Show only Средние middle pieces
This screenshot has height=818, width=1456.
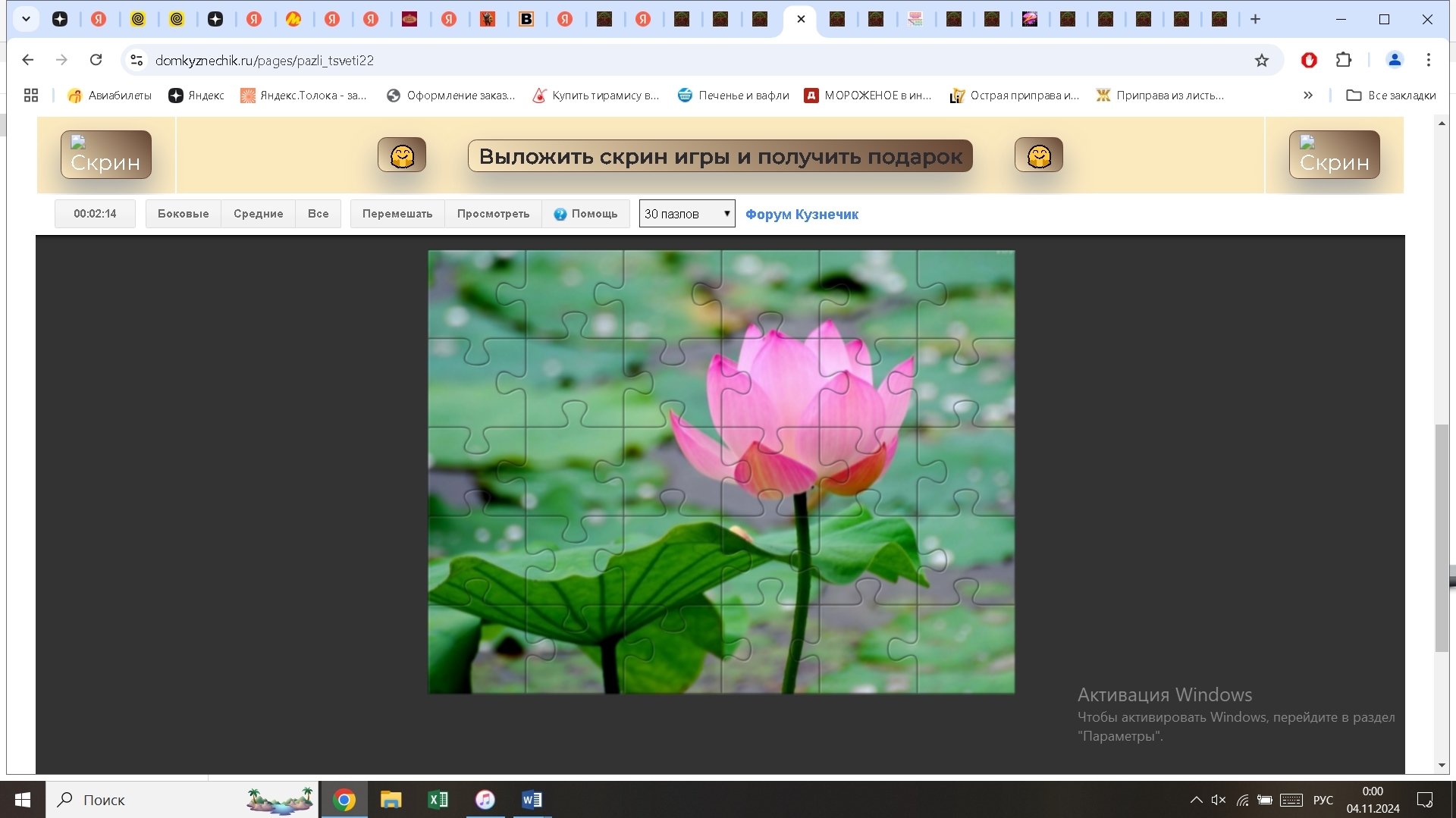[259, 214]
